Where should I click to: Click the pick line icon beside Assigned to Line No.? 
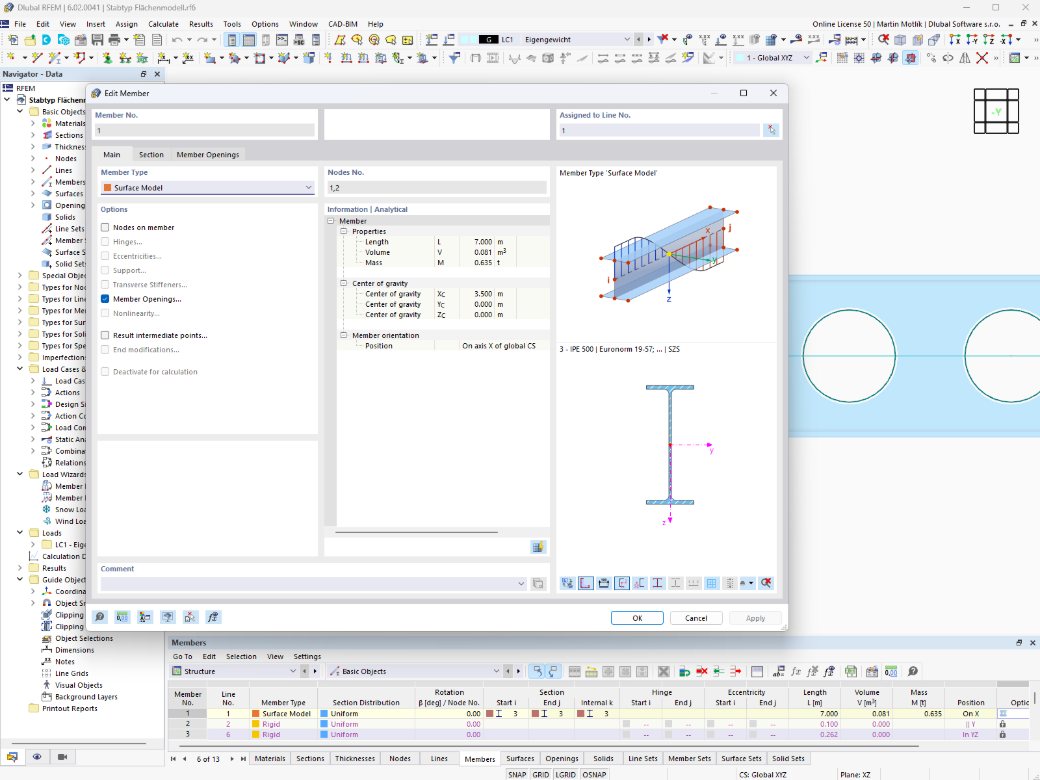[x=771, y=130]
